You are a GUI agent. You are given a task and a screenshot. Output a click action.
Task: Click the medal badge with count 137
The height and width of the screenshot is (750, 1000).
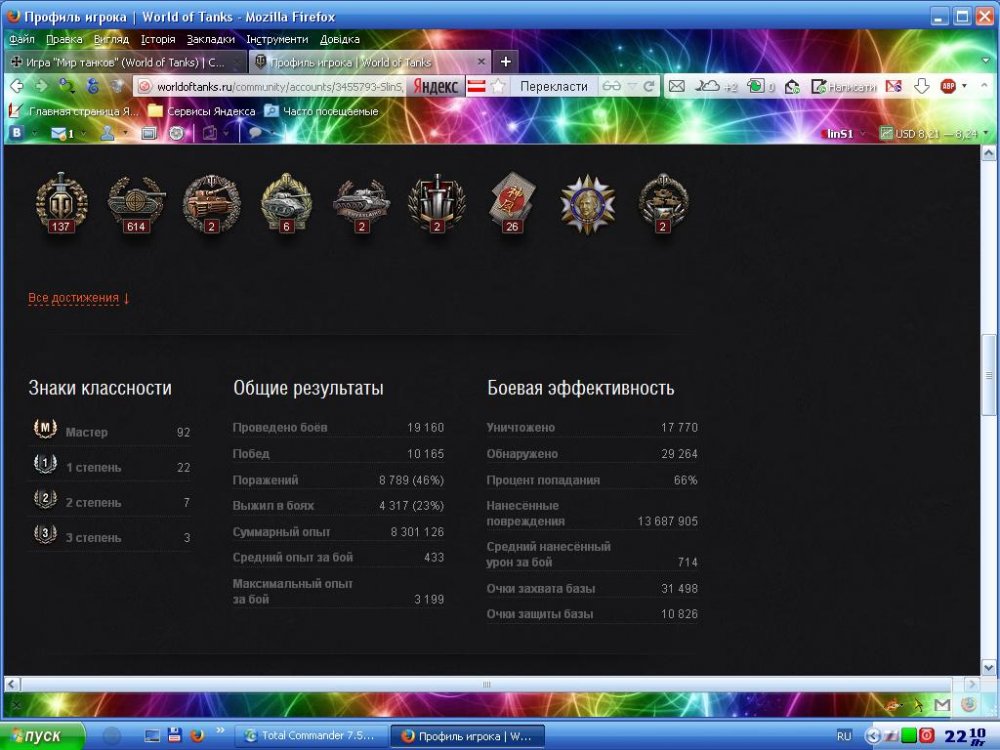pos(61,203)
